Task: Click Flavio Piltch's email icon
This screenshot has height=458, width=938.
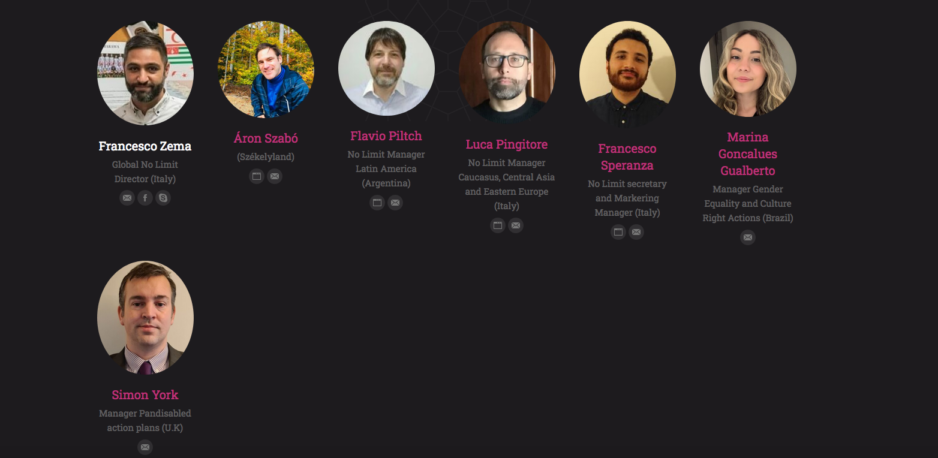Action: click(395, 203)
